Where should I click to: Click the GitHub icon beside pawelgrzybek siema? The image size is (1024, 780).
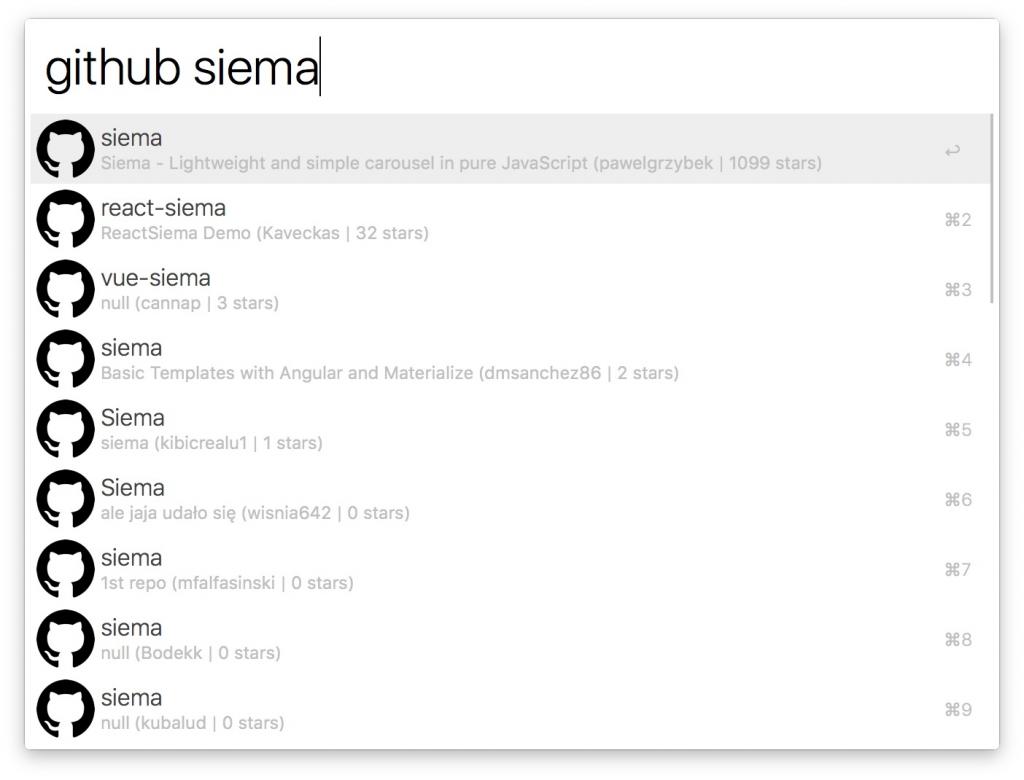pyautogui.click(x=65, y=150)
